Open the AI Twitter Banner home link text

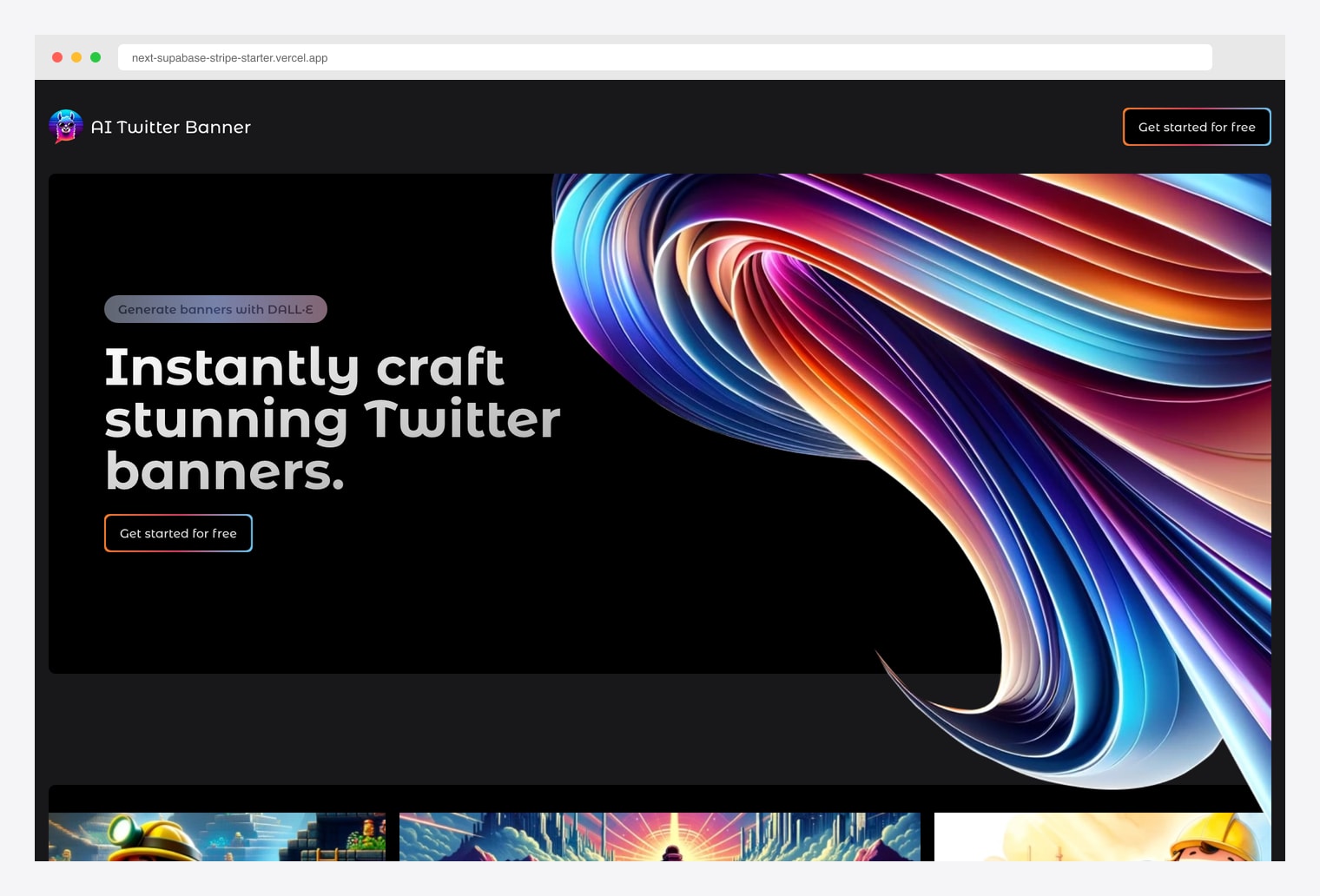coord(171,127)
